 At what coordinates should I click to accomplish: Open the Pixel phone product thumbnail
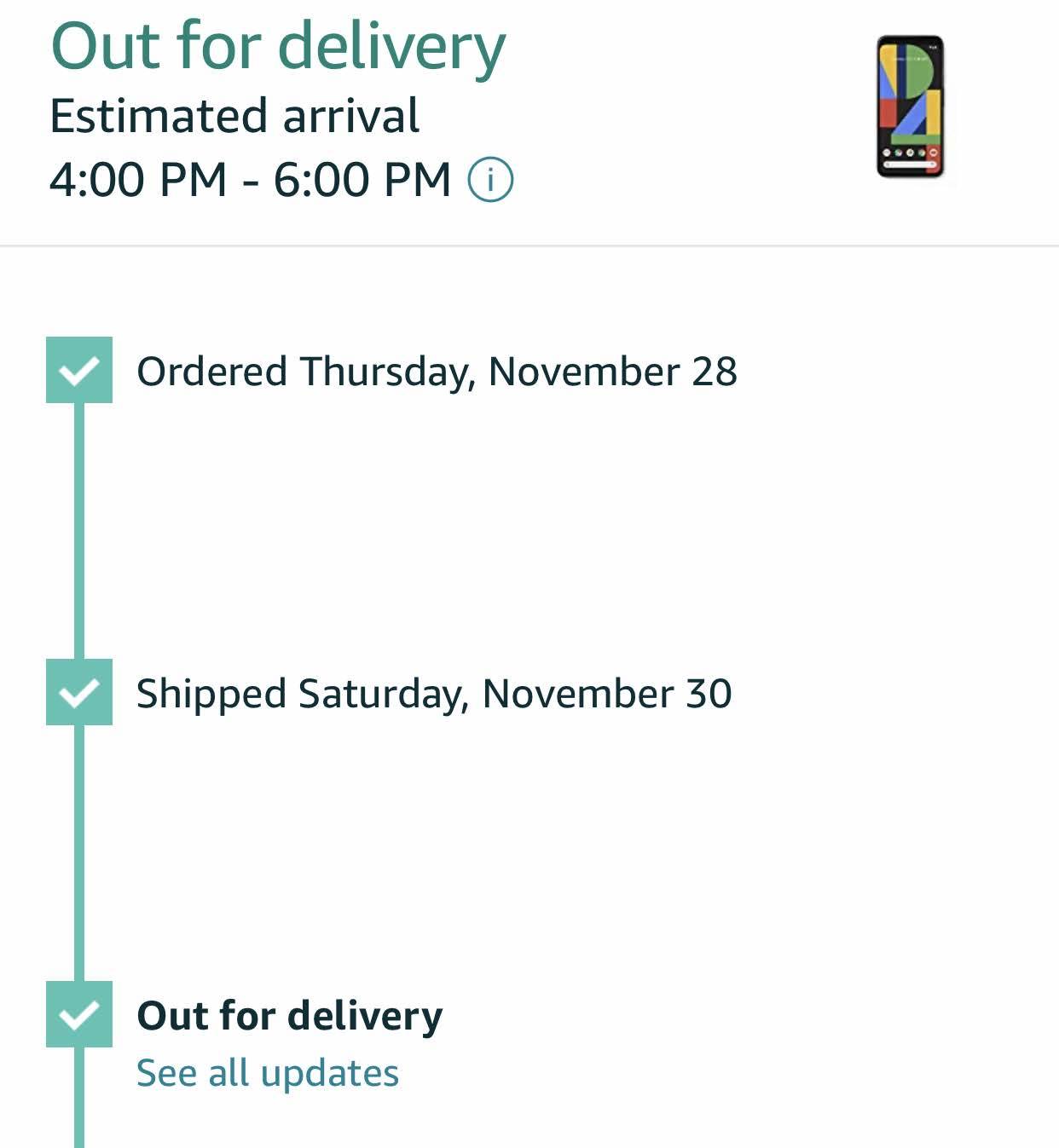click(910, 107)
